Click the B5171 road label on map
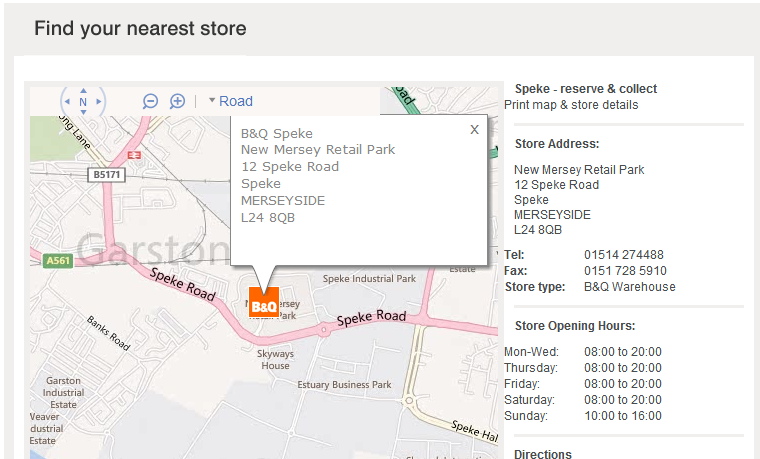This screenshot has width=760, height=459. tap(105, 174)
